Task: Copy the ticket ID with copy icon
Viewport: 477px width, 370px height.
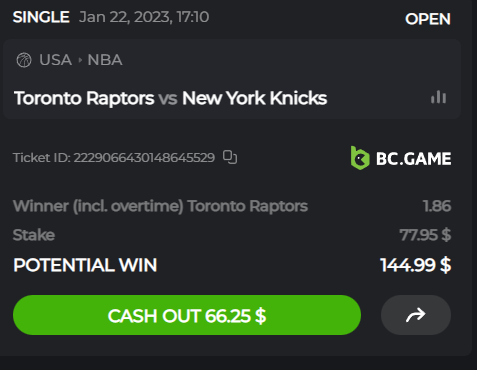Action: (230, 157)
